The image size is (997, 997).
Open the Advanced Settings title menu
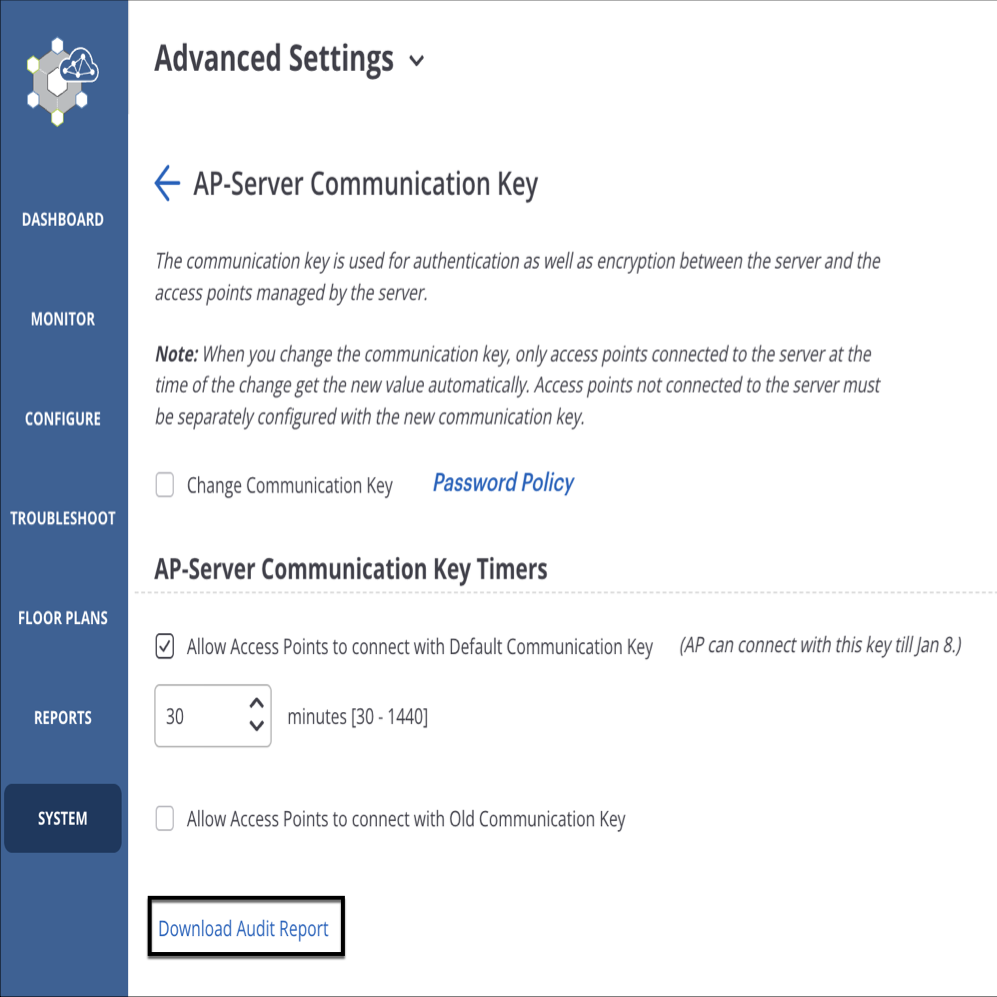click(274, 59)
